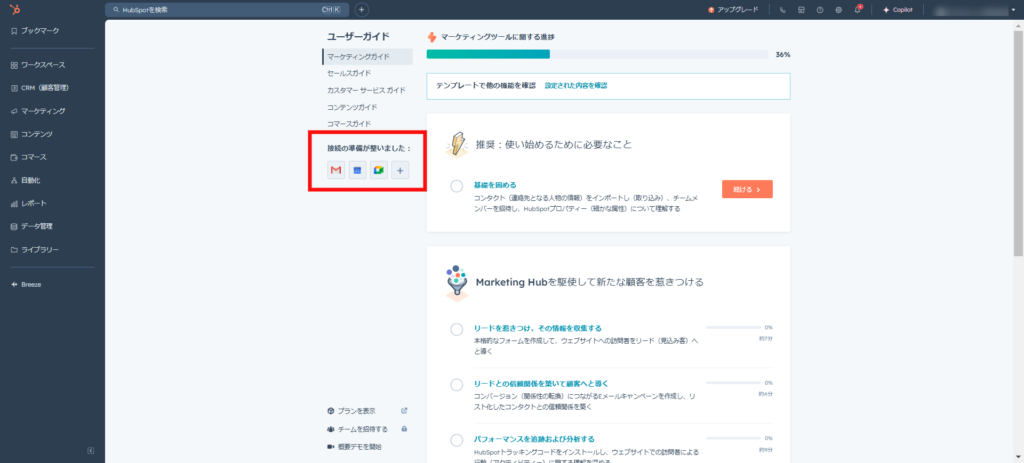Viewport: 1024px width, 463px height.
Task: Click the orange bolt icon by progress title
Action: tap(432, 37)
